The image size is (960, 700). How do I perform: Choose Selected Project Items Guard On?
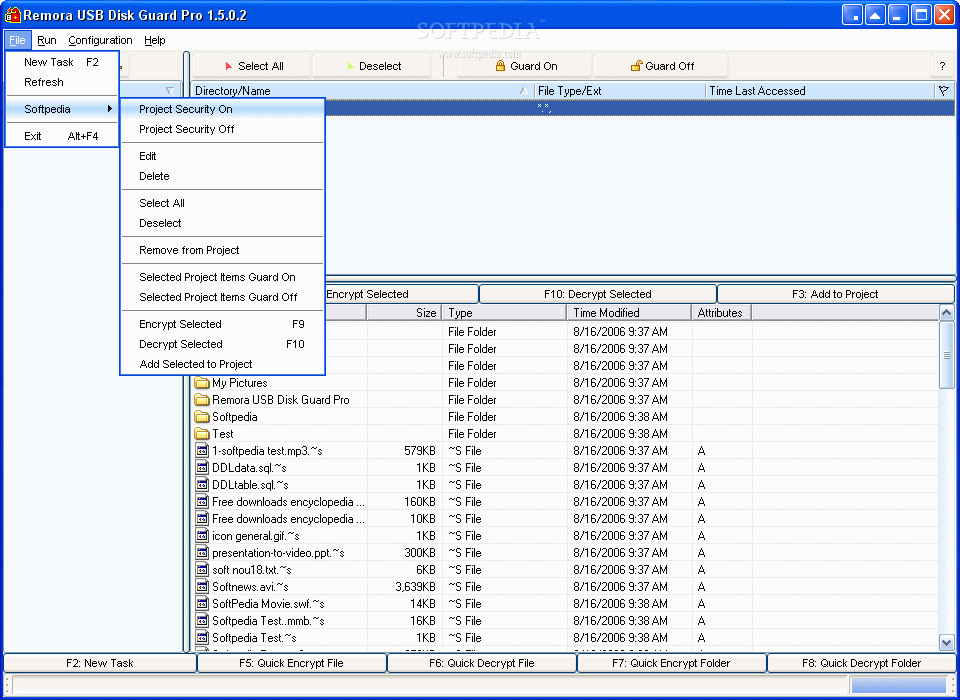click(x=222, y=277)
